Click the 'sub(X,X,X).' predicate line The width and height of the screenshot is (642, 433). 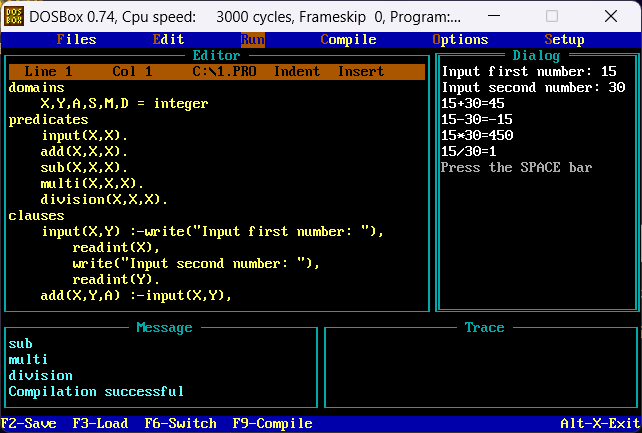84,167
